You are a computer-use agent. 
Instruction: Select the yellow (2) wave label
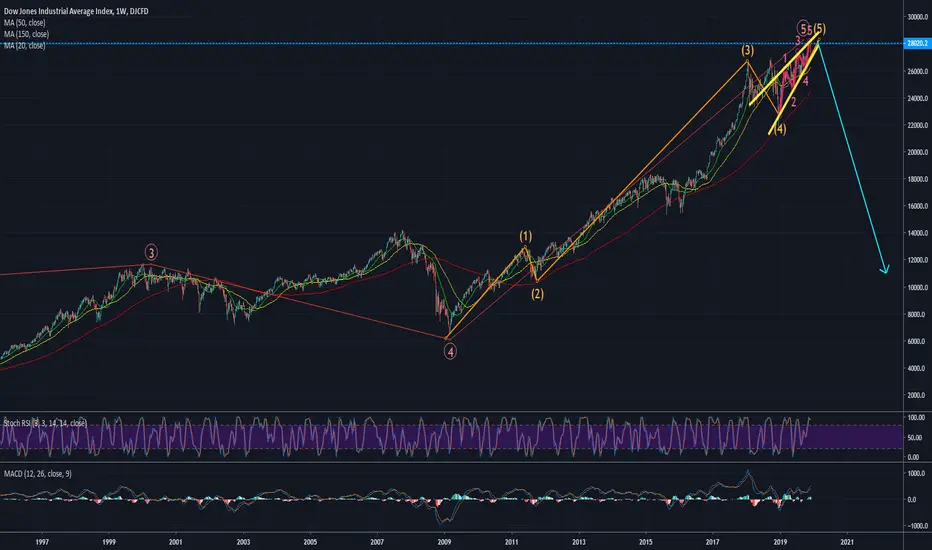point(537,294)
